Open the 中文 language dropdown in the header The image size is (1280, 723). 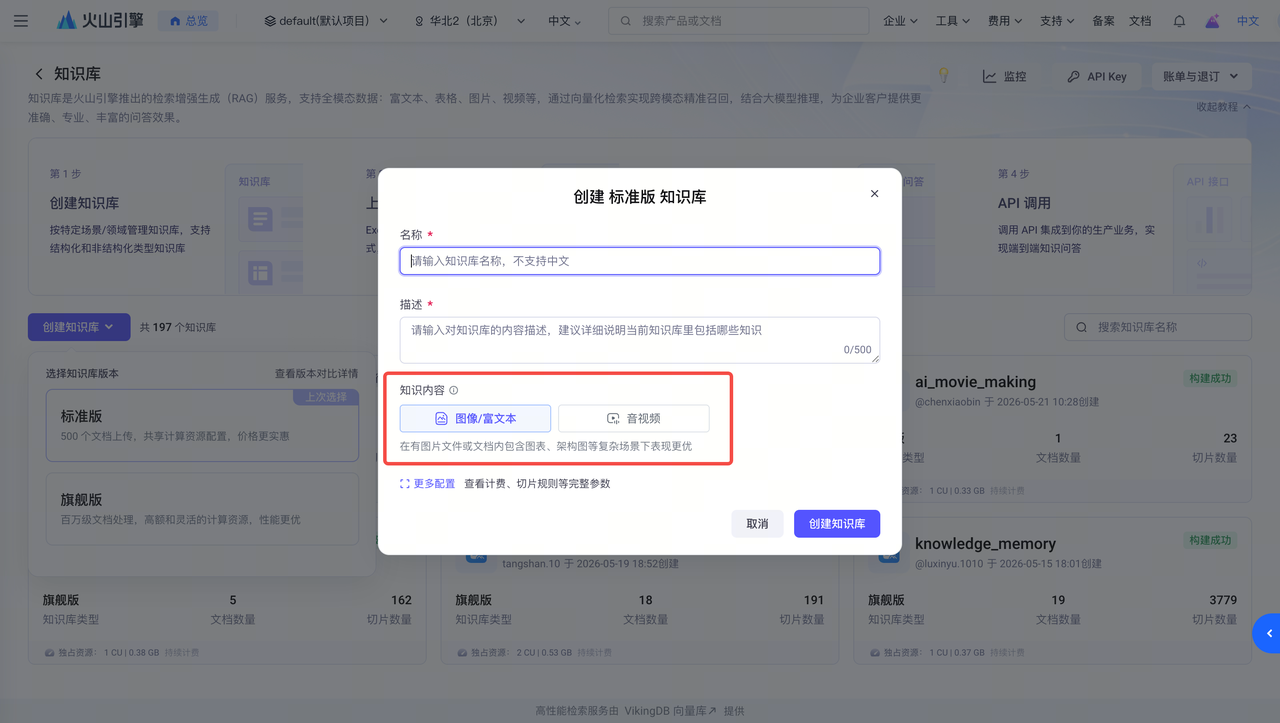tap(564, 21)
